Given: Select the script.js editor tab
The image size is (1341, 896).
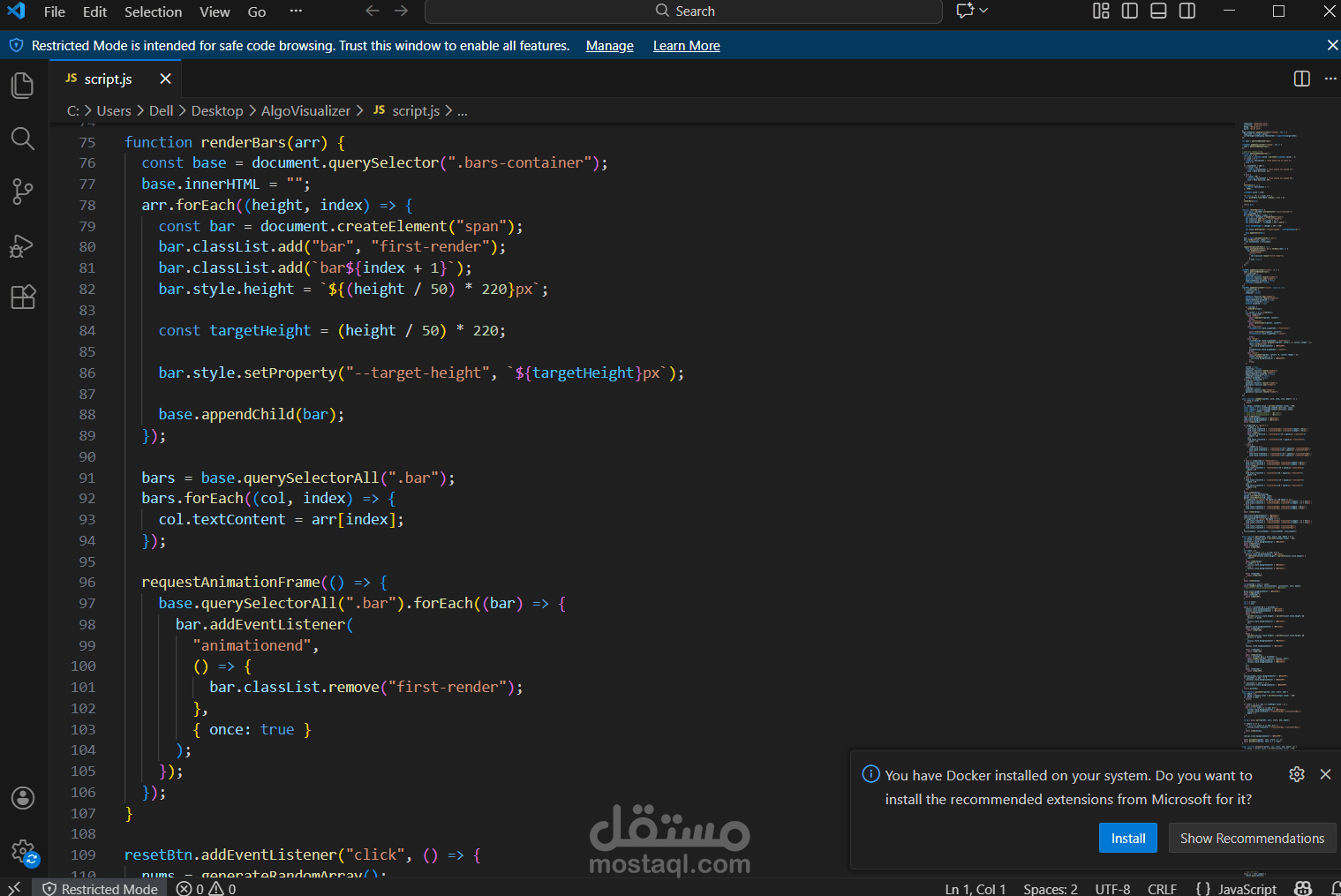Looking at the screenshot, I should 115,79.
